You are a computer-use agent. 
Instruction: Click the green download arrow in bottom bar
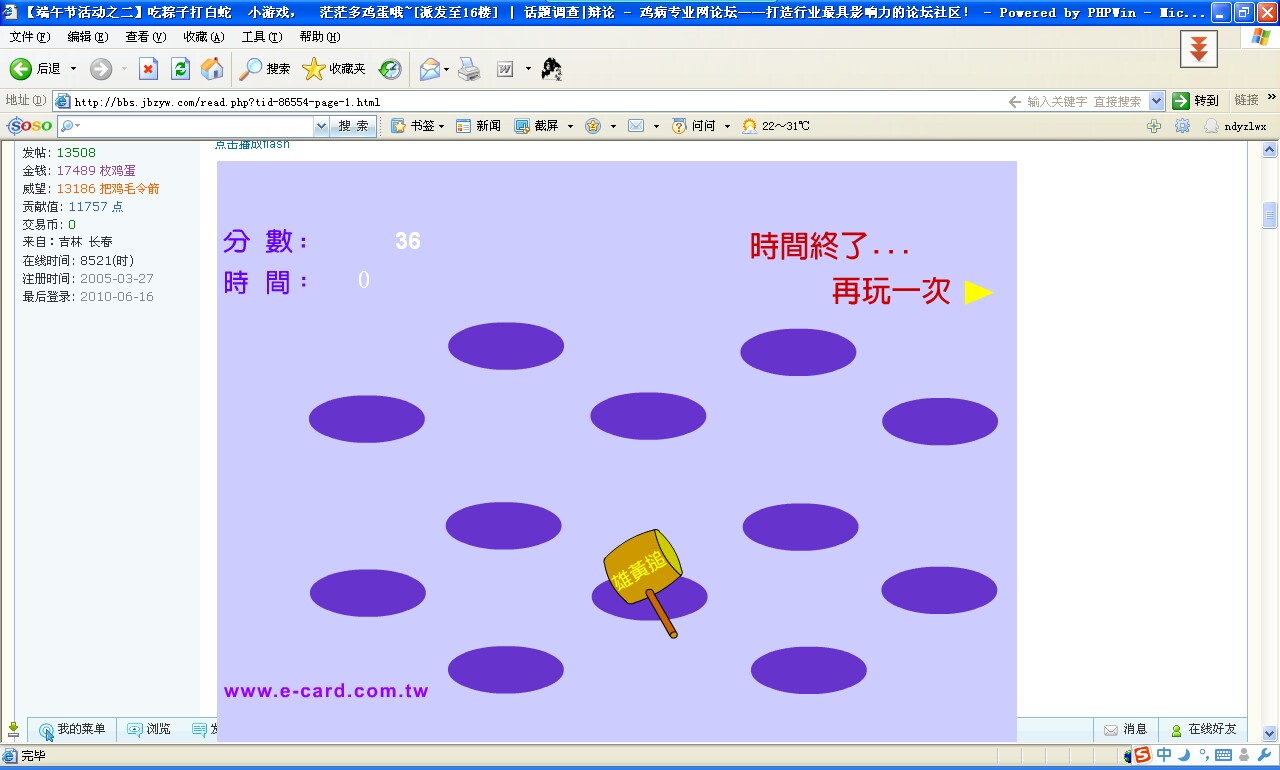click(13, 731)
